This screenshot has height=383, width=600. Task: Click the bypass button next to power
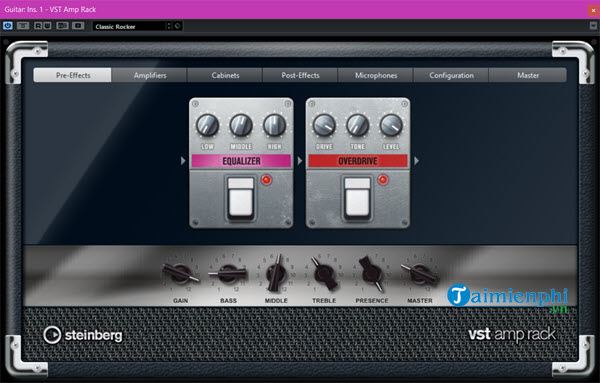pos(23,26)
